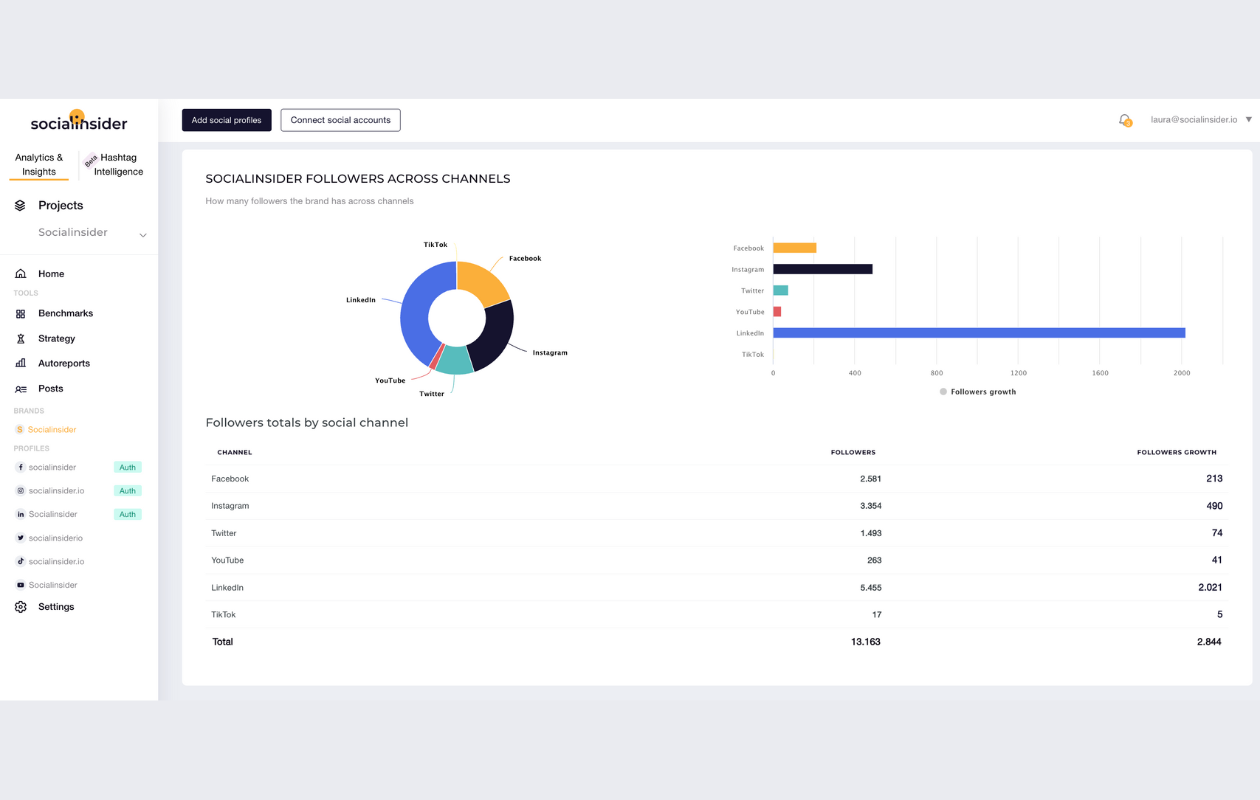The image size is (1260, 800).
Task: Click the FOLLOWERS GROWTH column header
Action: tap(1177, 453)
